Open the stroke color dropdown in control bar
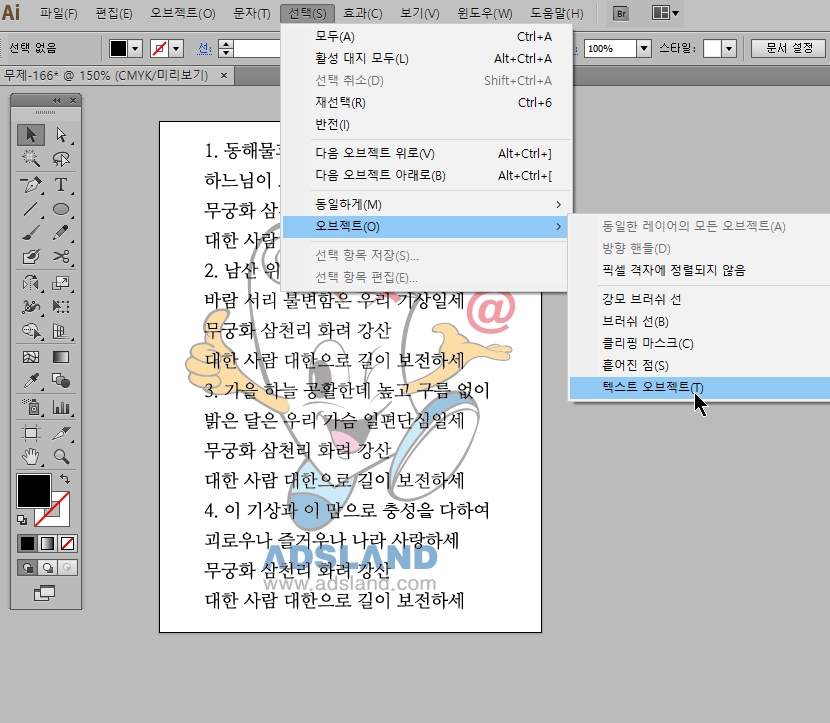830x723 pixels. point(176,49)
